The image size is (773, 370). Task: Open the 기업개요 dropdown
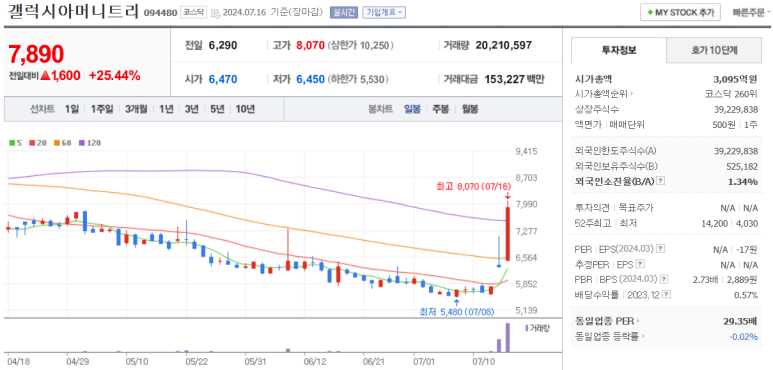(x=384, y=13)
